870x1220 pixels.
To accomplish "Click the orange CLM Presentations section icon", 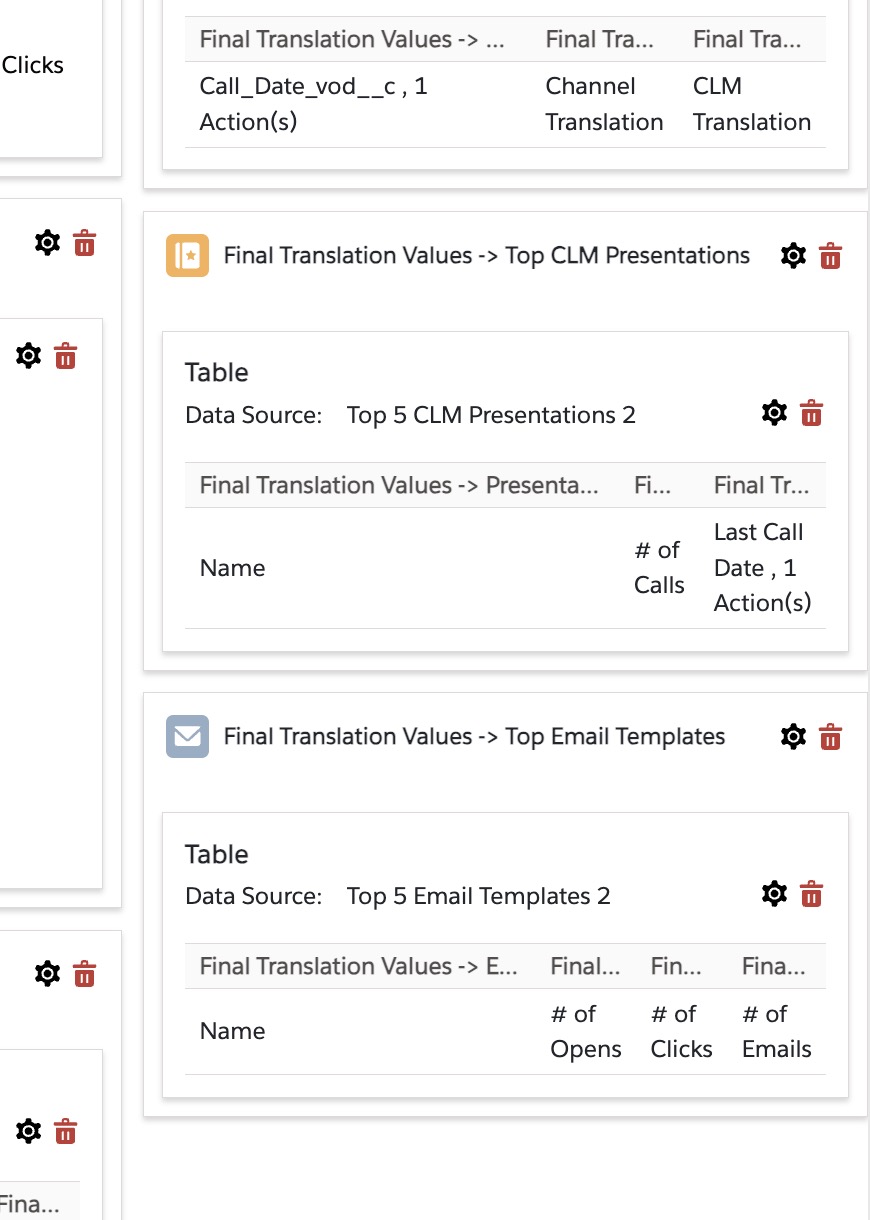I will (x=187, y=256).
